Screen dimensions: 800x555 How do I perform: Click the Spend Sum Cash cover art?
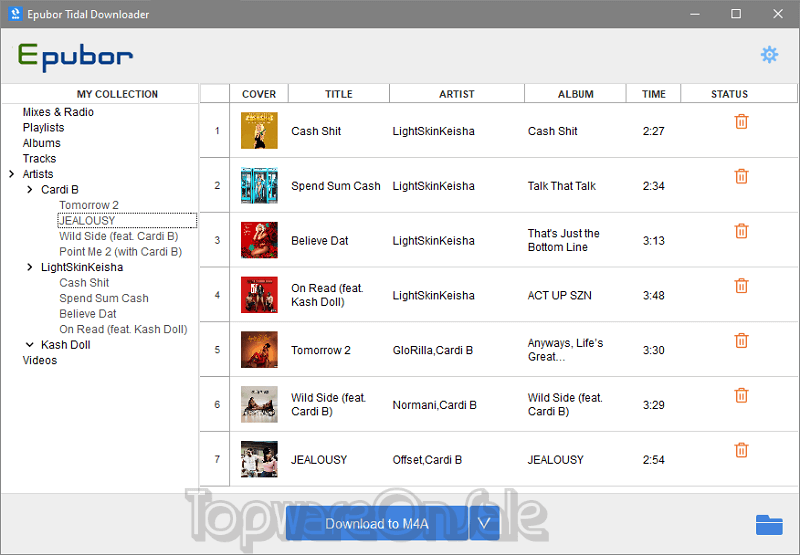[259, 185]
